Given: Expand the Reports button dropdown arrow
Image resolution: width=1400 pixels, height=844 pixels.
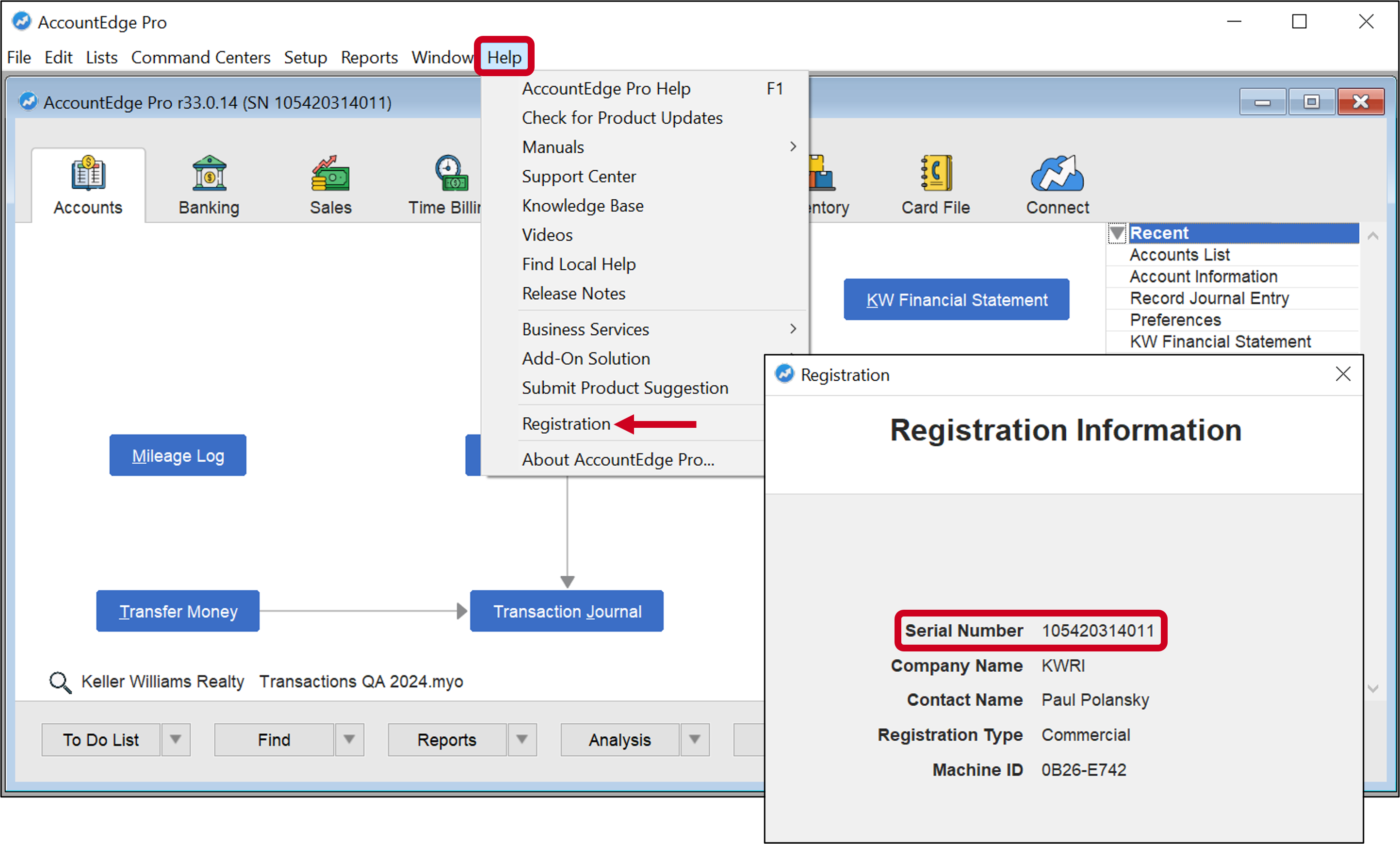Looking at the screenshot, I should (x=521, y=740).
